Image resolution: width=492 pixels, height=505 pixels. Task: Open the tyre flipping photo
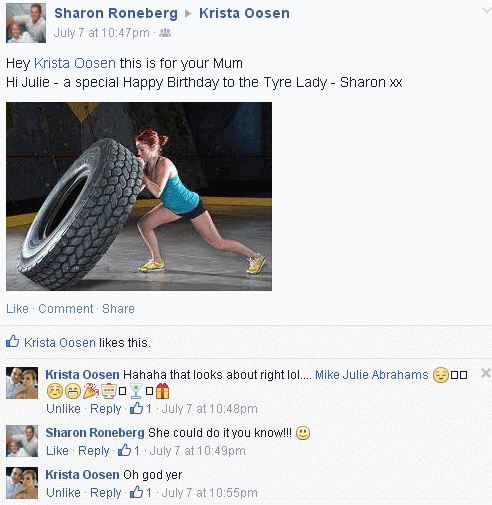point(139,196)
